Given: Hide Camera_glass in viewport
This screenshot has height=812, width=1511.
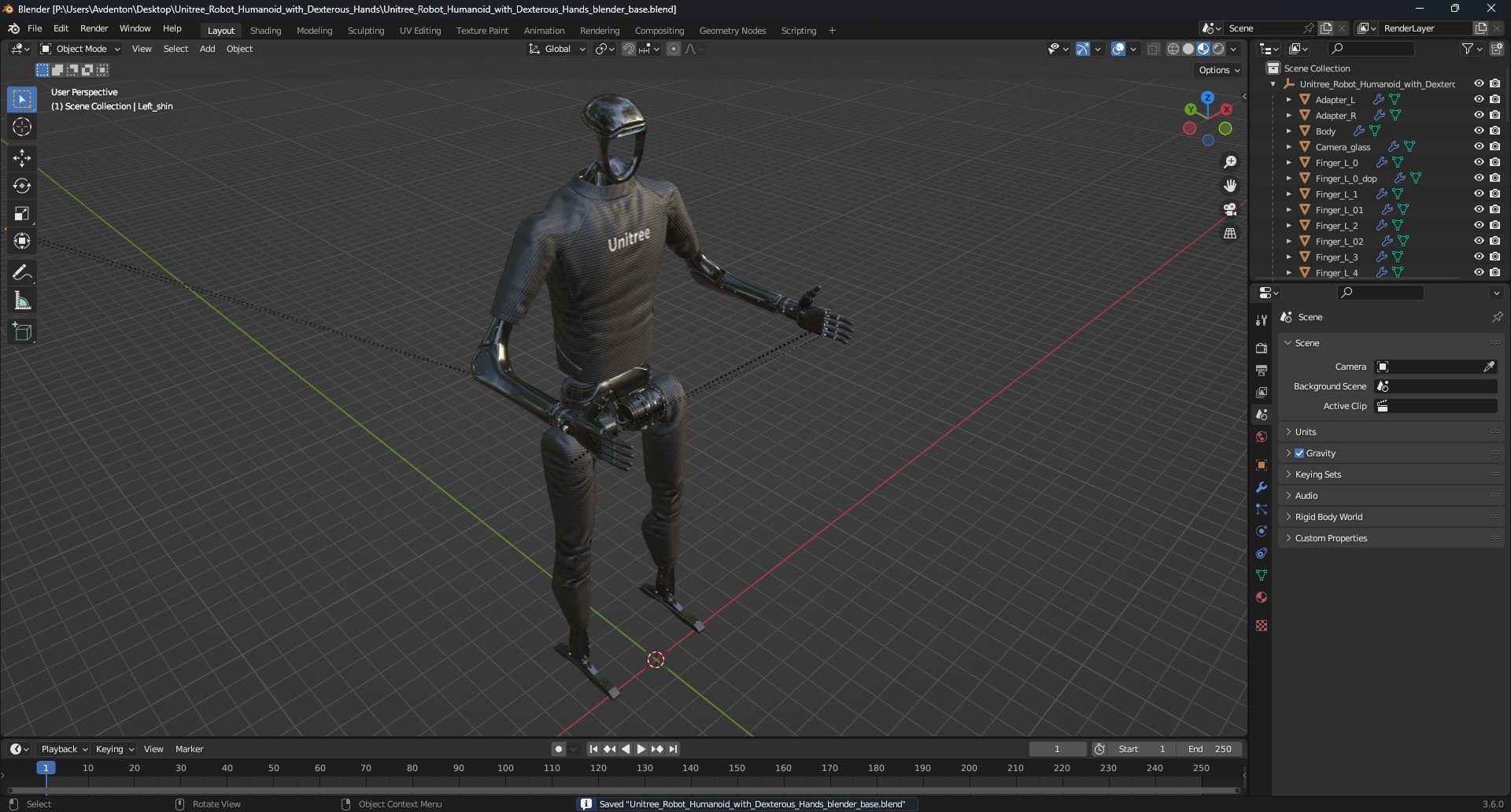Looking at the screenshot, I should [1479, 146].
